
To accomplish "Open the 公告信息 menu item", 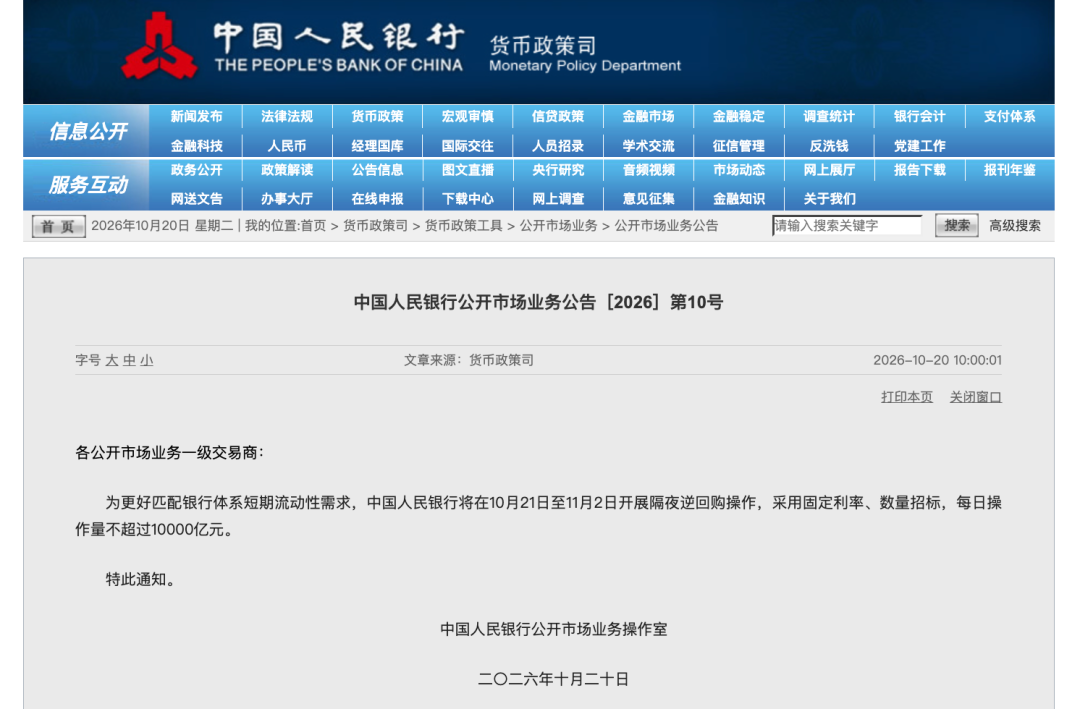I will 377,169.
